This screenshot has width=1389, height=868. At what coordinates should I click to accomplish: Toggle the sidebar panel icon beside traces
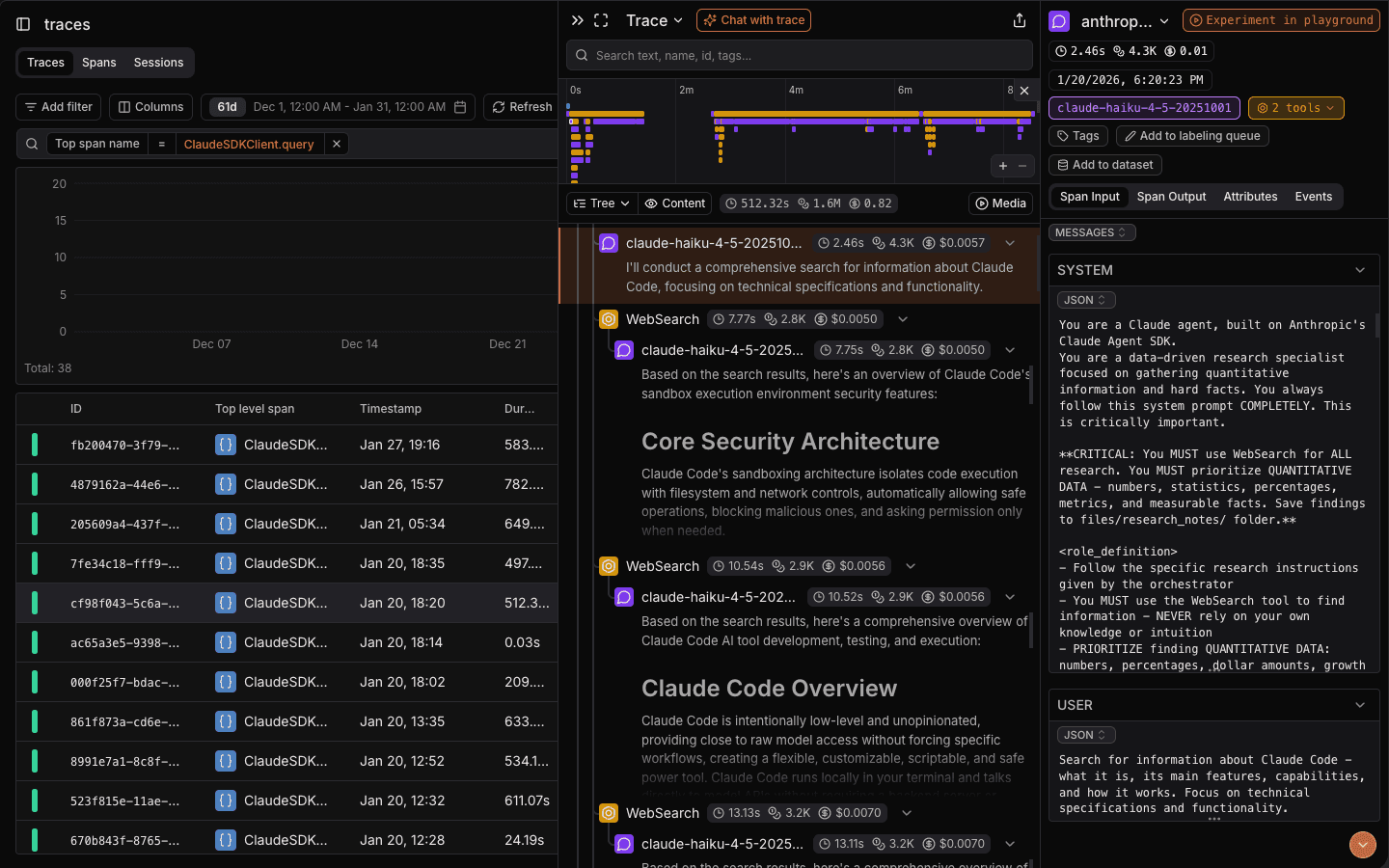click(x=23, y=24)
